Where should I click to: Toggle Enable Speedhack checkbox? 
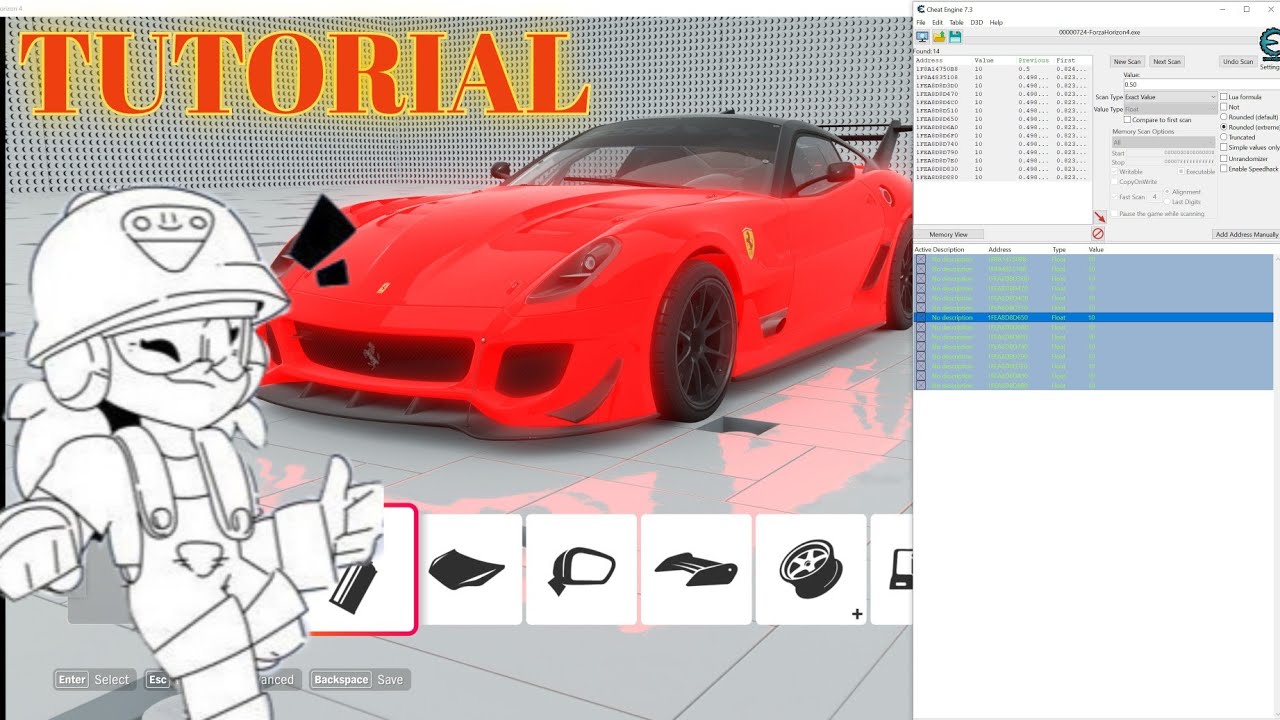coord(1225,169)
